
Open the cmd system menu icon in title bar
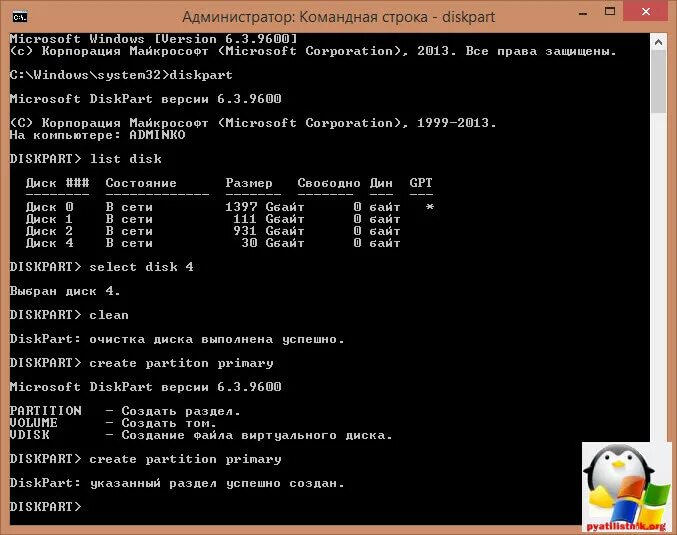[x=20, y=17]
